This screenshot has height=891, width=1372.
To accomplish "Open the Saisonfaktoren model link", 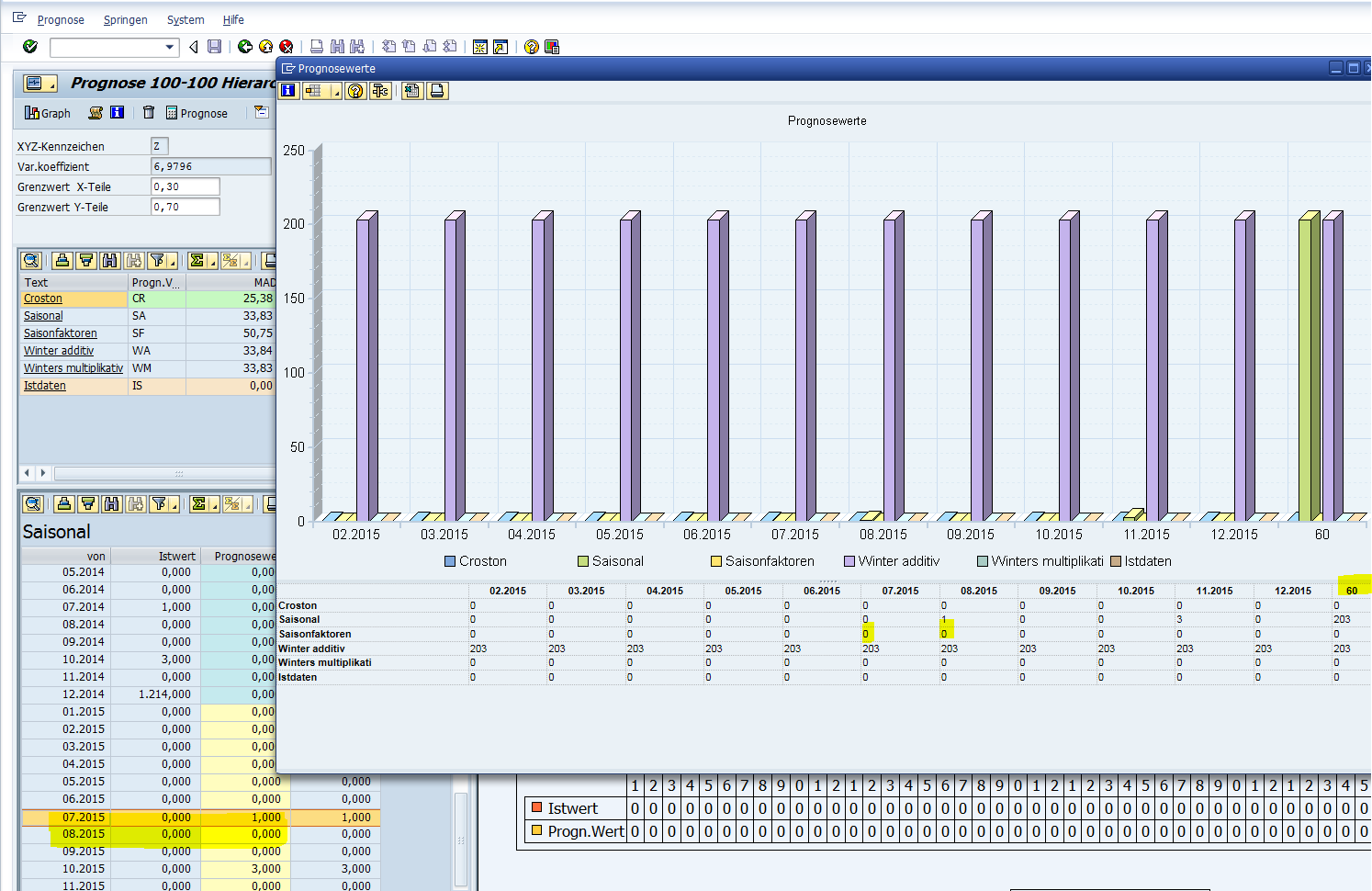I will click(x=61, y=333).
